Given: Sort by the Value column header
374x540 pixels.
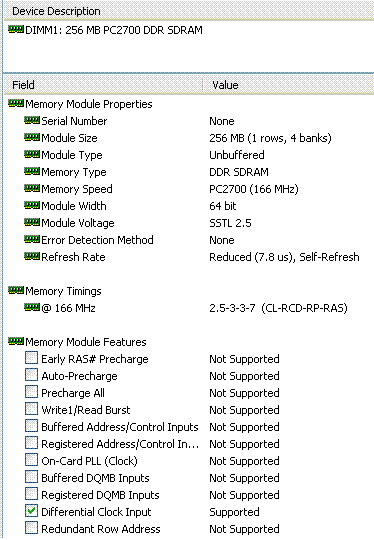Looking at the screenshot, I should click(x=289, y=85).
